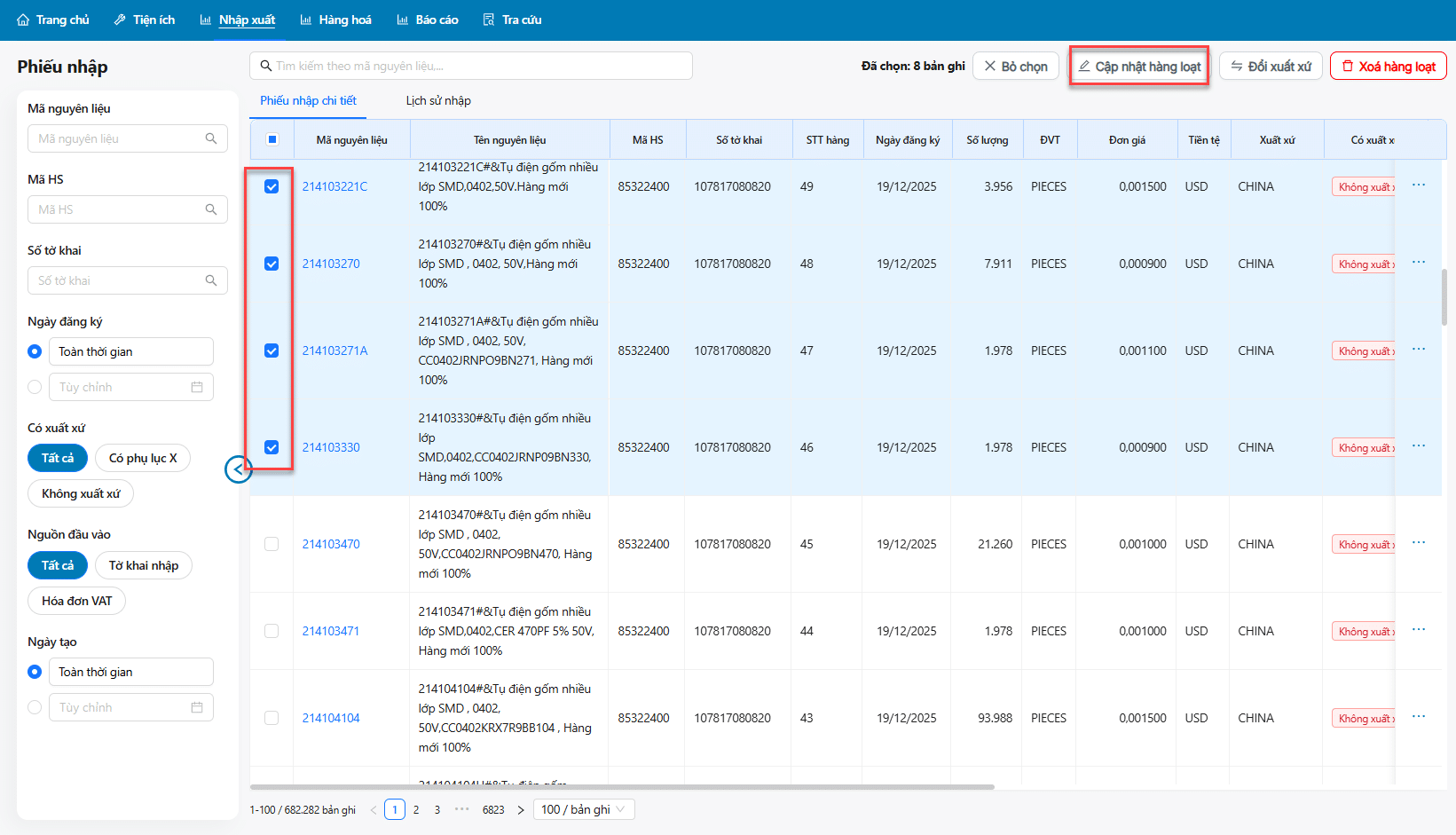Collapse the filter sidebar with the arrow circle
The width and height of the screenshot is (1456, 835).
pyautogui.click(x=238, y=469)
